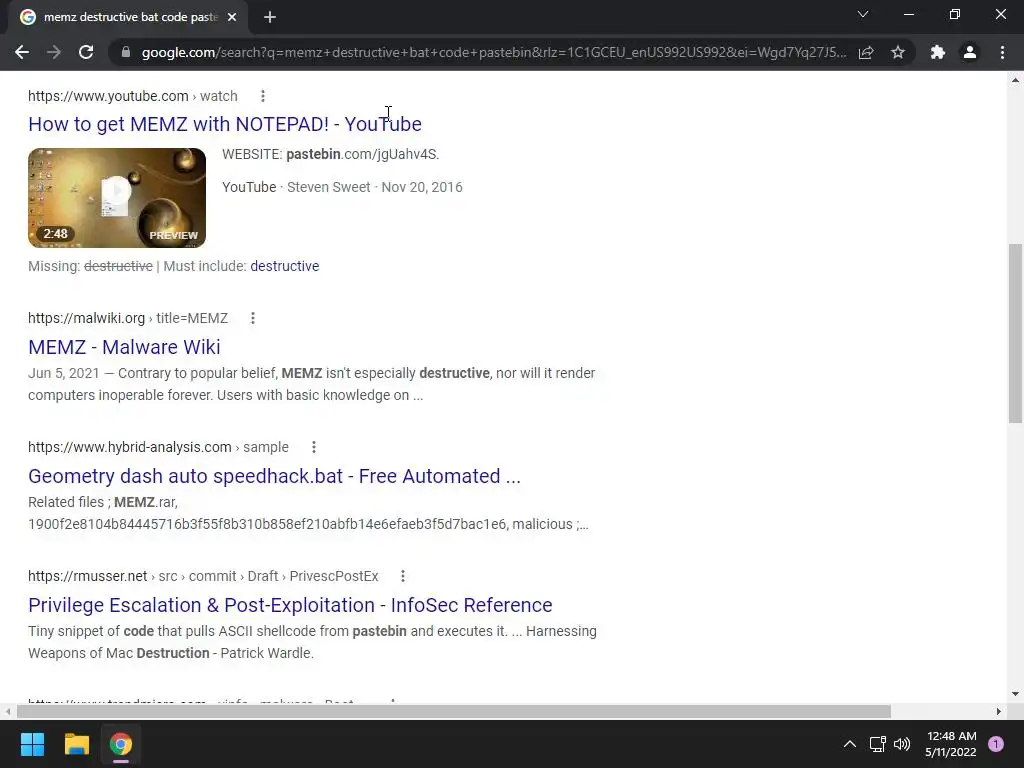
Task: Open Geometry dash auto speedhack.bat result
Action: pos(274,476)
